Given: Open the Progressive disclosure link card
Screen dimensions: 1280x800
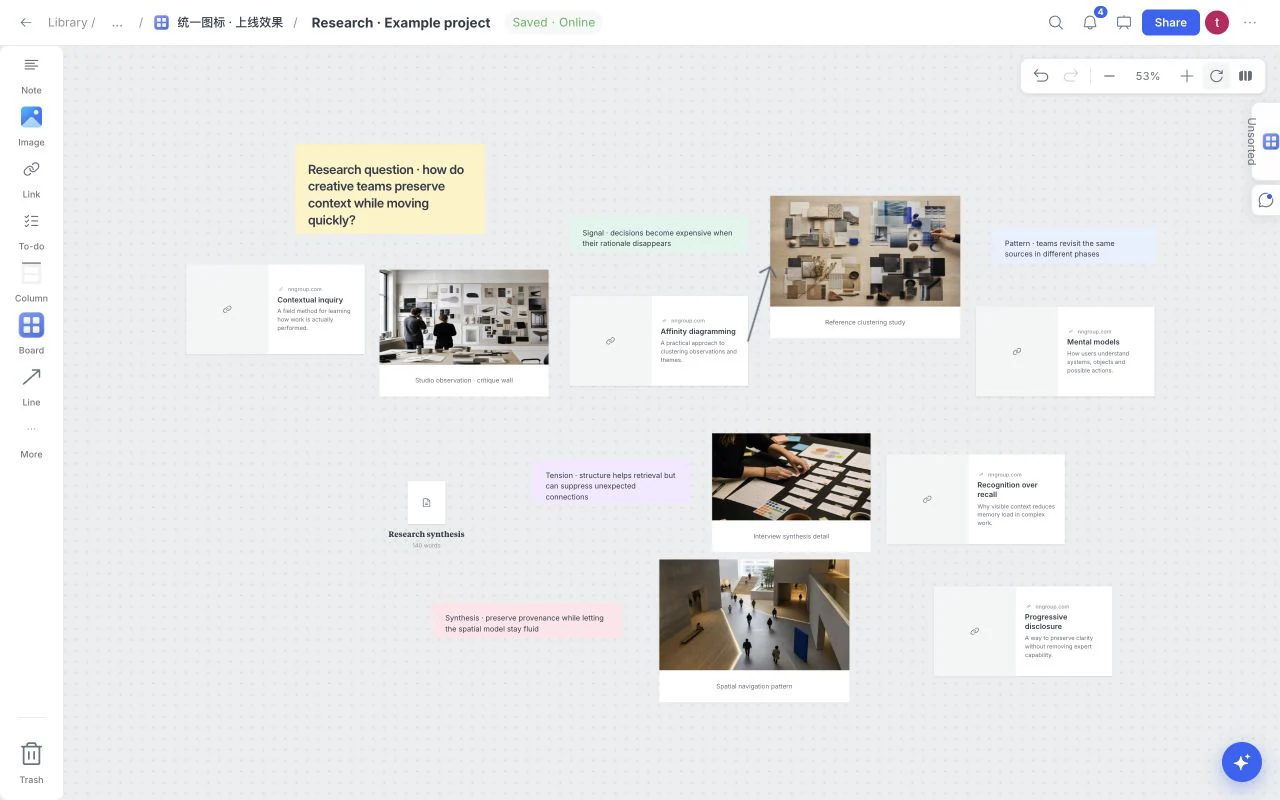Looking at the screenshot, I should 1023,631.
